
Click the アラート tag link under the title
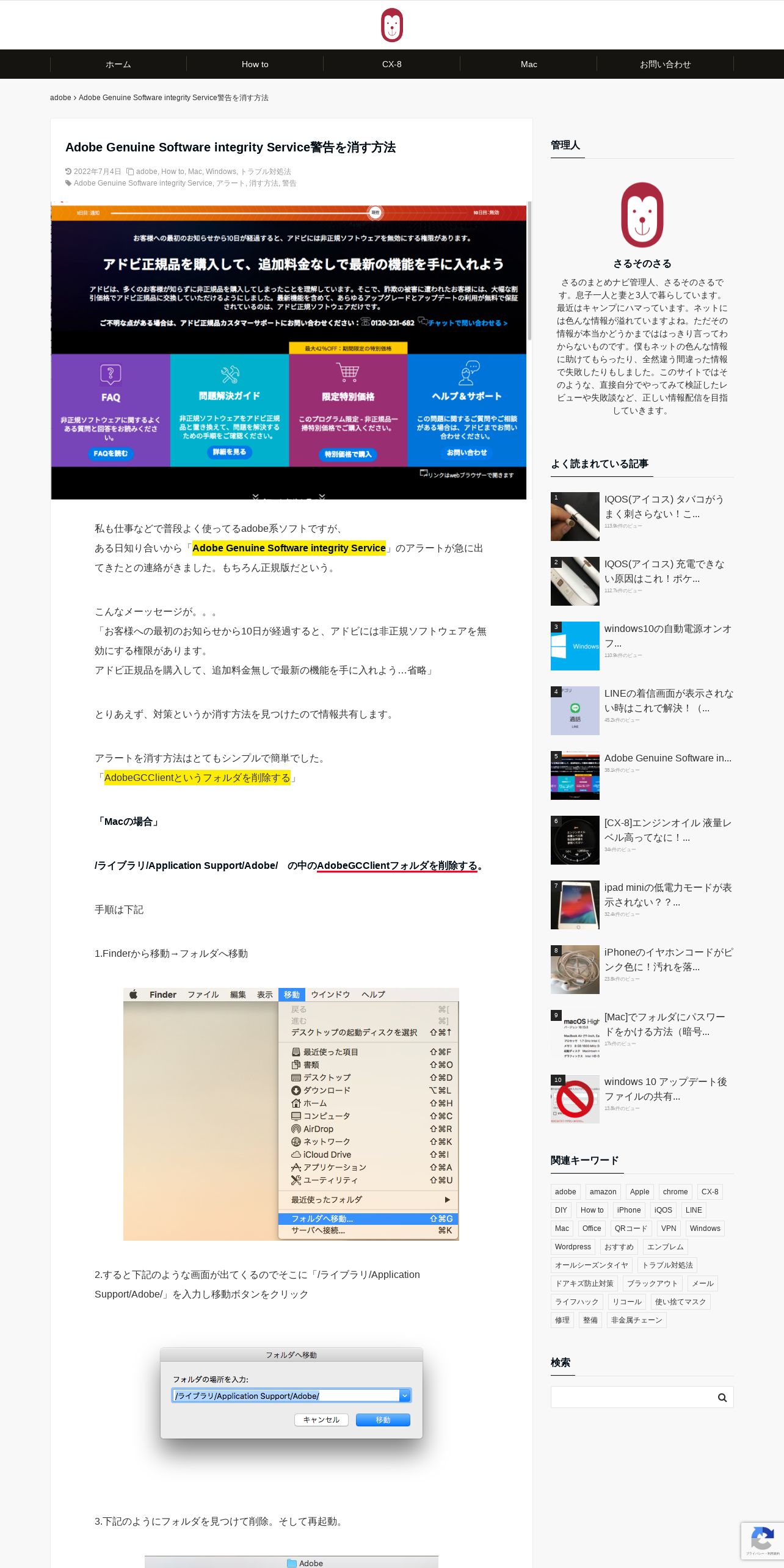coord(230,183)
